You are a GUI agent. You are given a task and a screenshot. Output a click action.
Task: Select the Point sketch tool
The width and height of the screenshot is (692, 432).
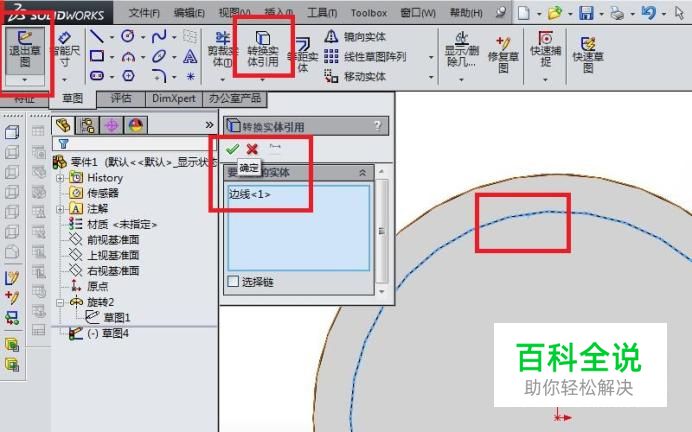tap(190, 76)
